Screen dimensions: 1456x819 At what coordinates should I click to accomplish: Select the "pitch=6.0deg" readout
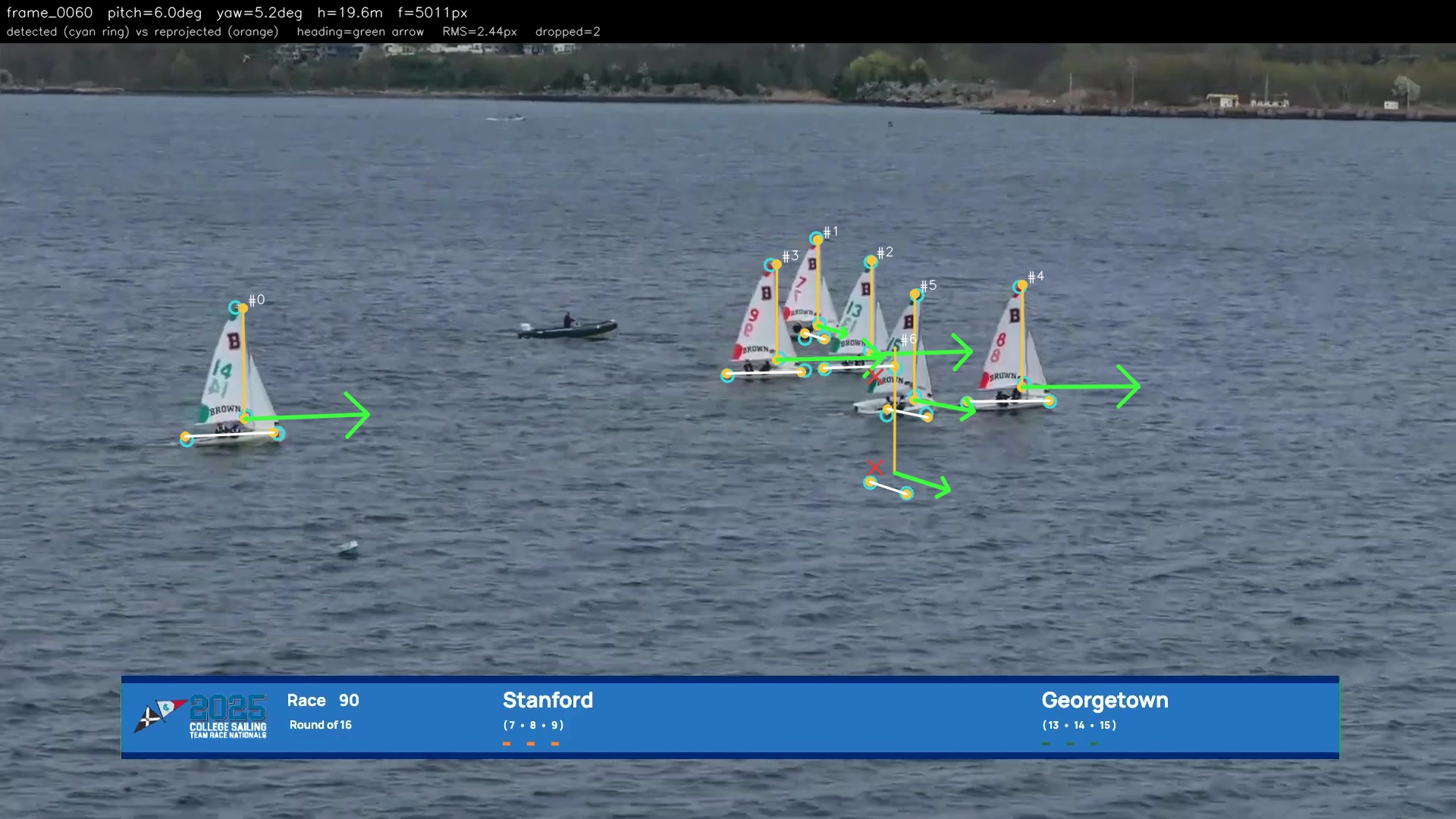[155, 13]
